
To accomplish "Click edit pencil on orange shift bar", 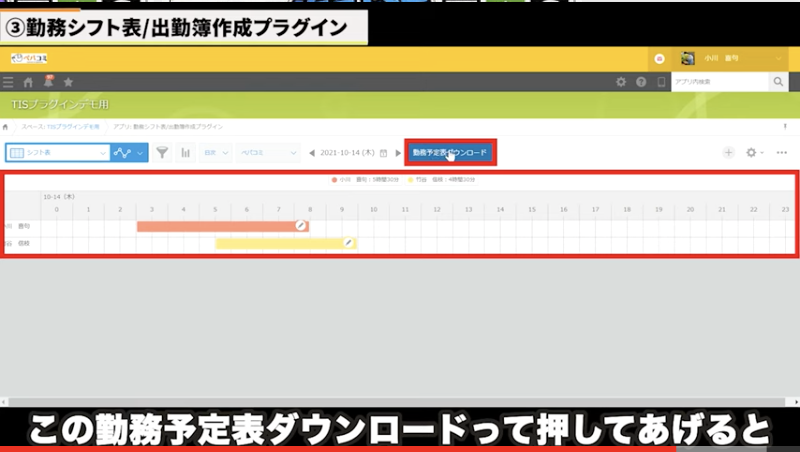I will [x=300, y=226].
